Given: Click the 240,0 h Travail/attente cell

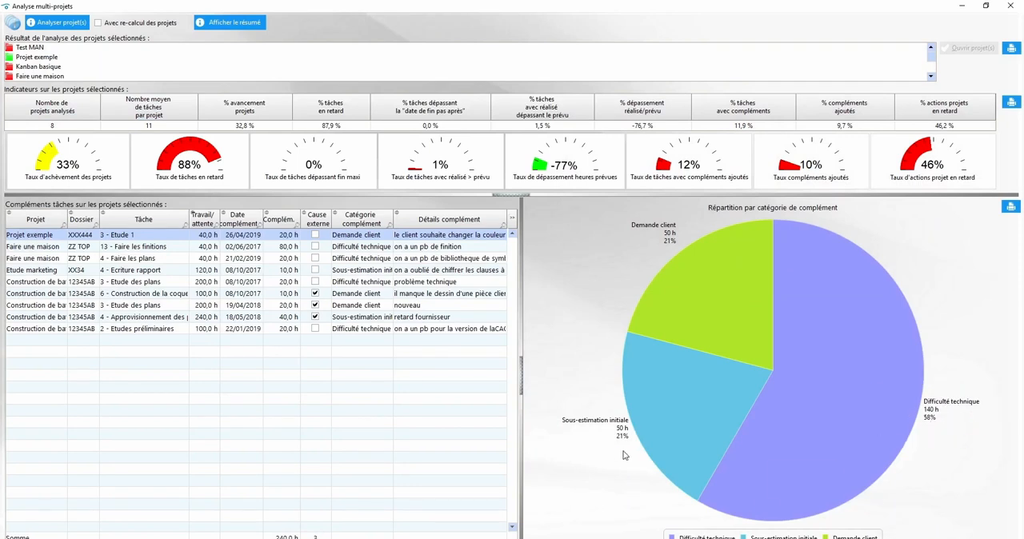Looking at the screenshot, I should (204, 317).
